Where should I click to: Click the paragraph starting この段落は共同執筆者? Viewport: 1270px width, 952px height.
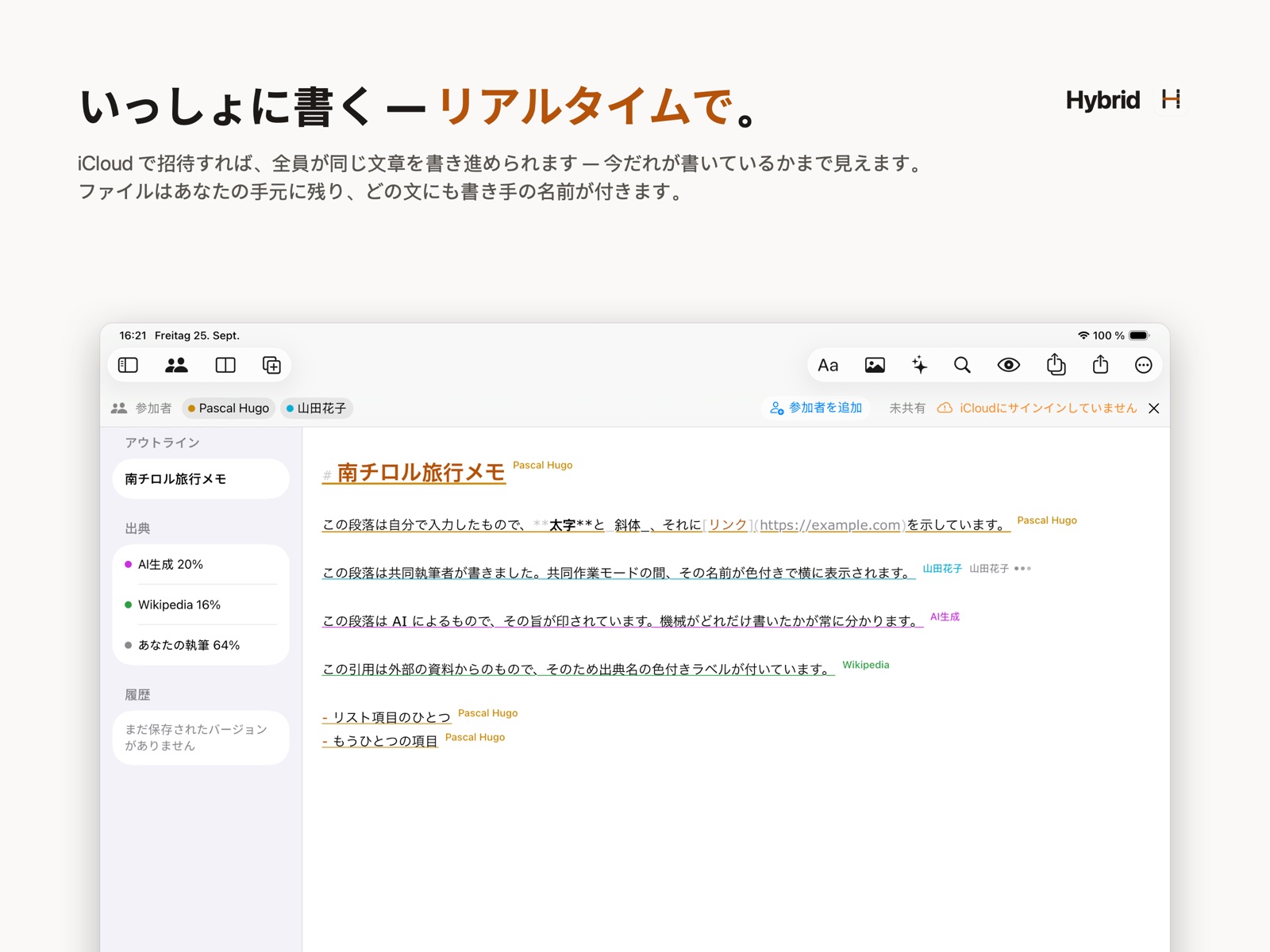[618, 573]
